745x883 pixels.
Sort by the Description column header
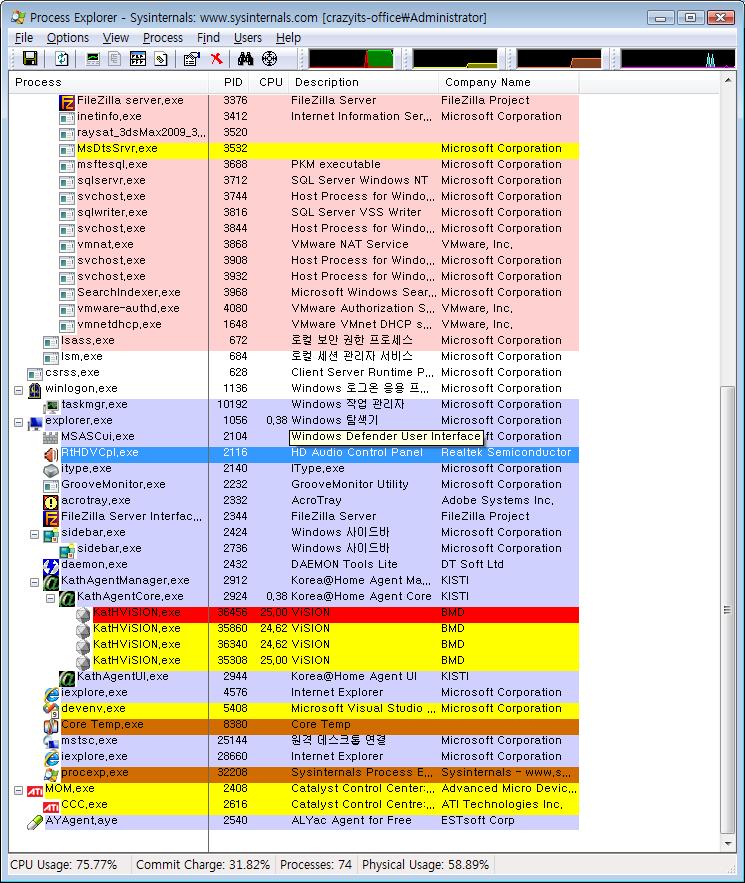point(363,82)
